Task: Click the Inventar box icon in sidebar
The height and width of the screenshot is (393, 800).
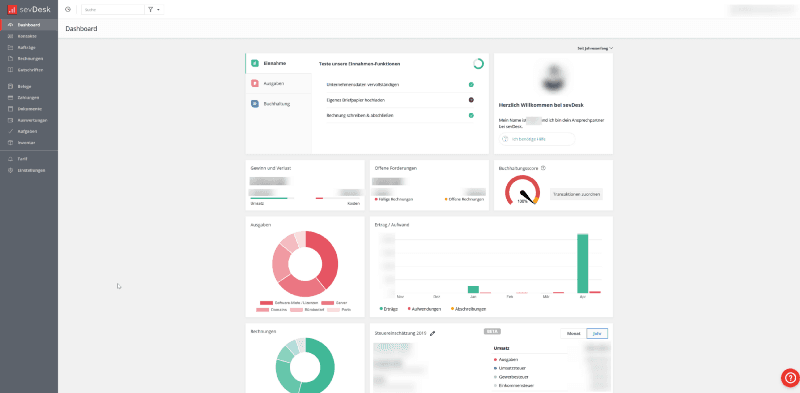Action: (11, 142)
